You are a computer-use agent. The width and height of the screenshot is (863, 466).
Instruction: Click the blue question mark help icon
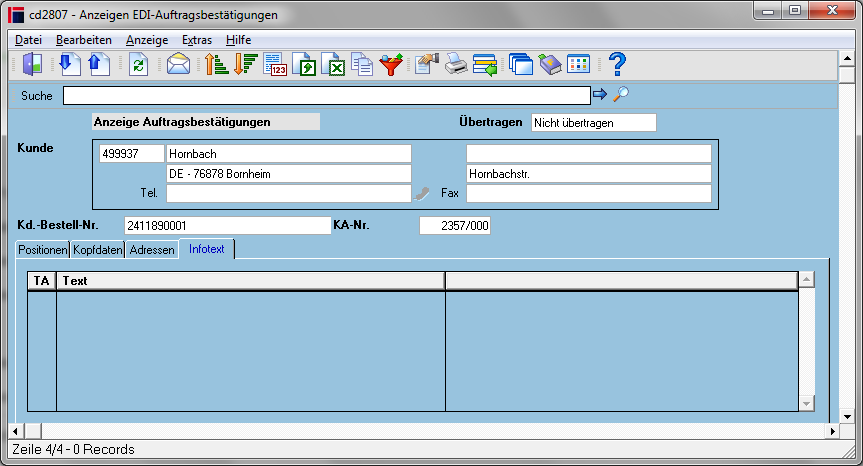[x=618, y=64]
